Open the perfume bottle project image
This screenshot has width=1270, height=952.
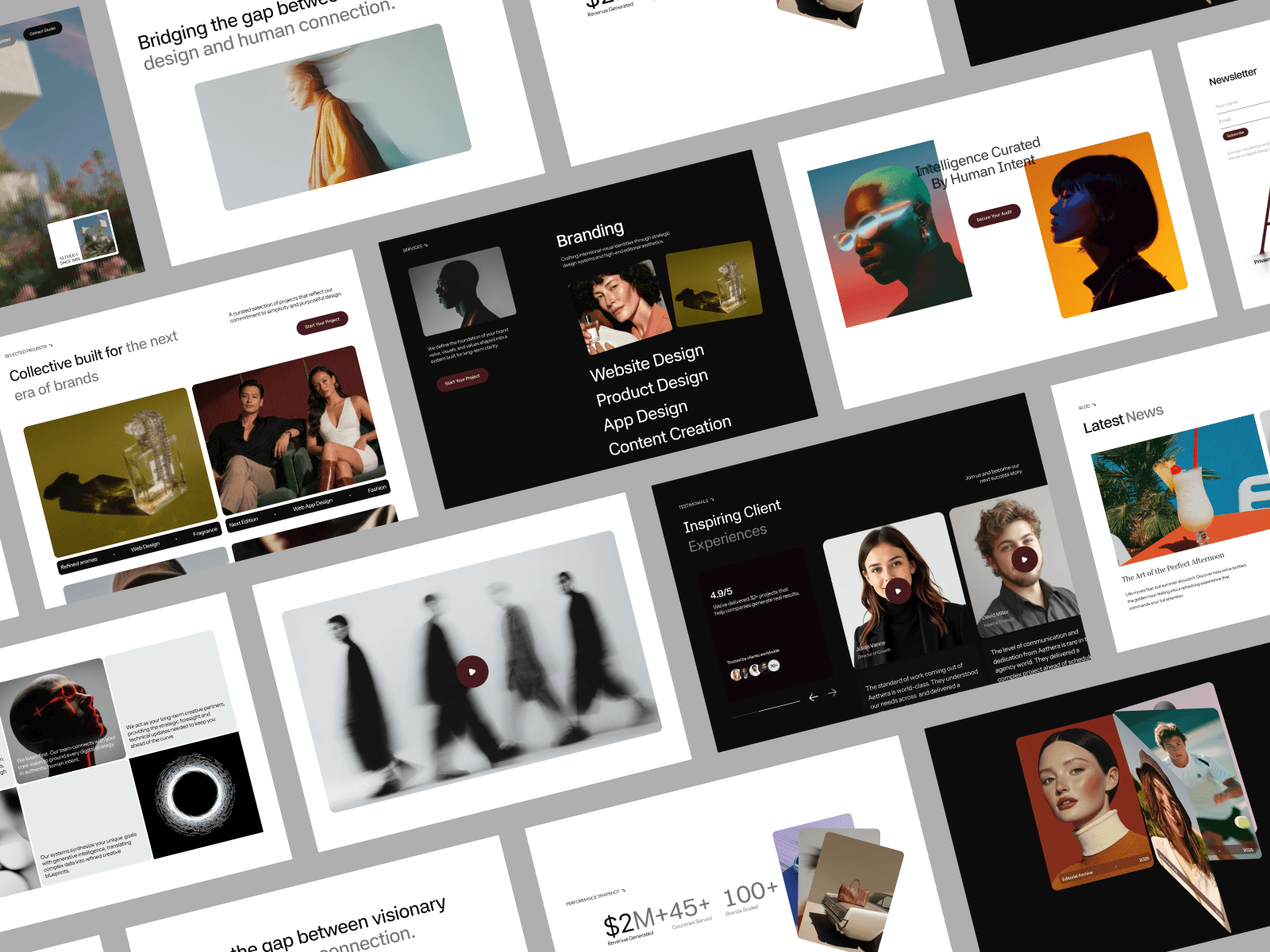tap(121, 471)
